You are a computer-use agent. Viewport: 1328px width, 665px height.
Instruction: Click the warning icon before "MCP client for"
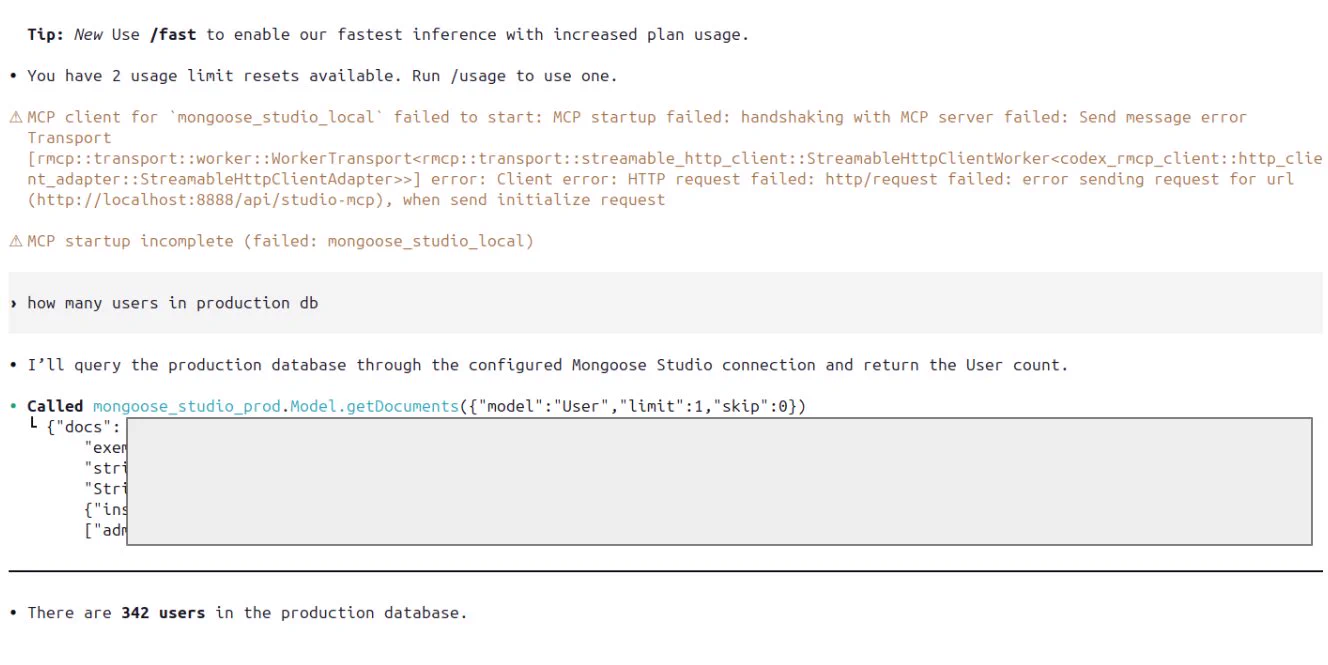pyautogui.click(x=15, y=117)
